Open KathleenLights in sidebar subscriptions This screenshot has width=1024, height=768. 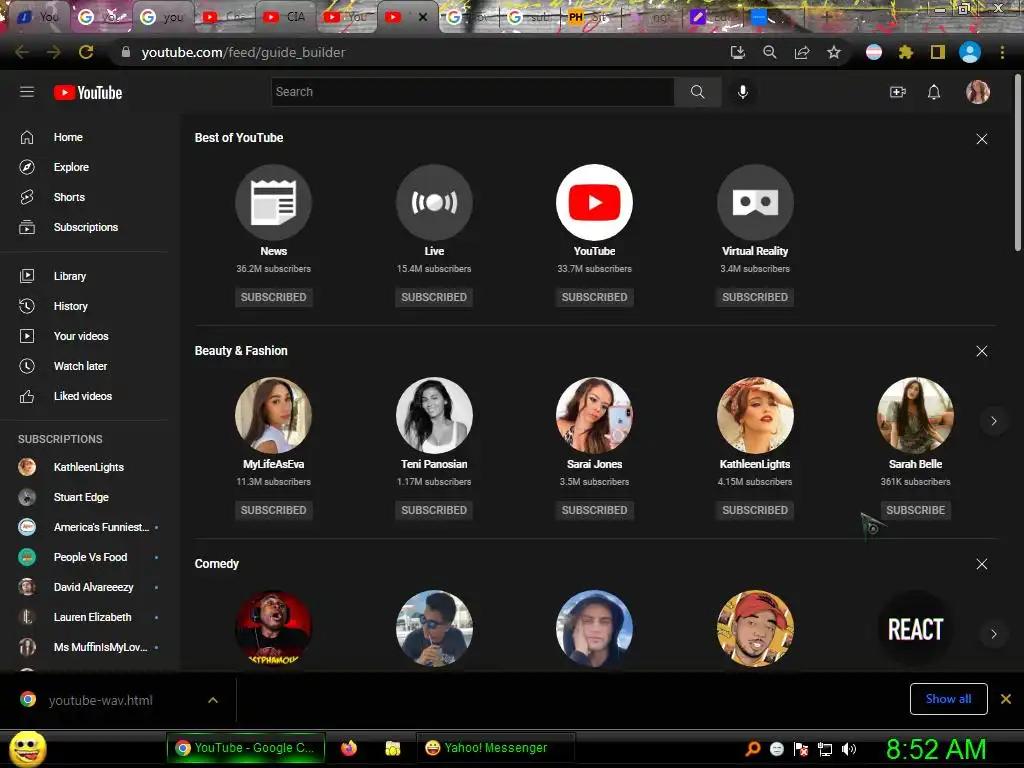click(x=90, y=467)
